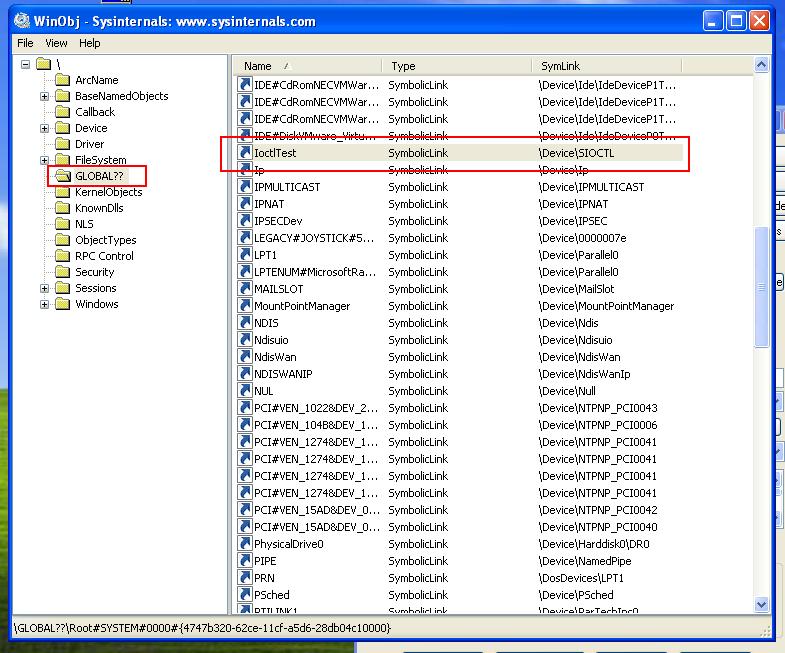
Task: Select the Driver folder icon in tree
Action: coord(62,144)
